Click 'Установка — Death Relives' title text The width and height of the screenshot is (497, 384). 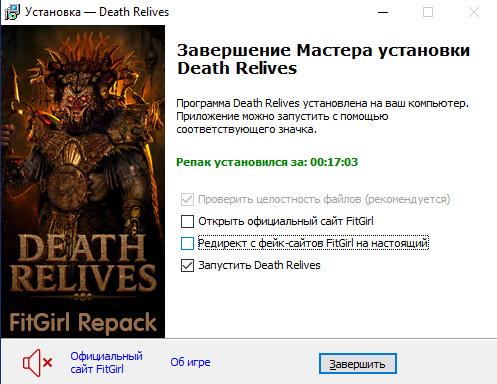coord(97,12)
